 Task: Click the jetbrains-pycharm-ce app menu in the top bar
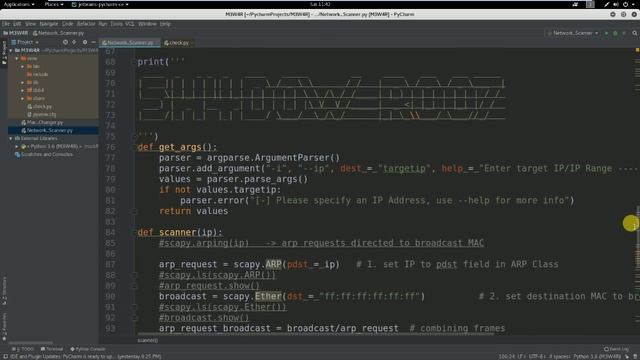[x=100, y=4]
